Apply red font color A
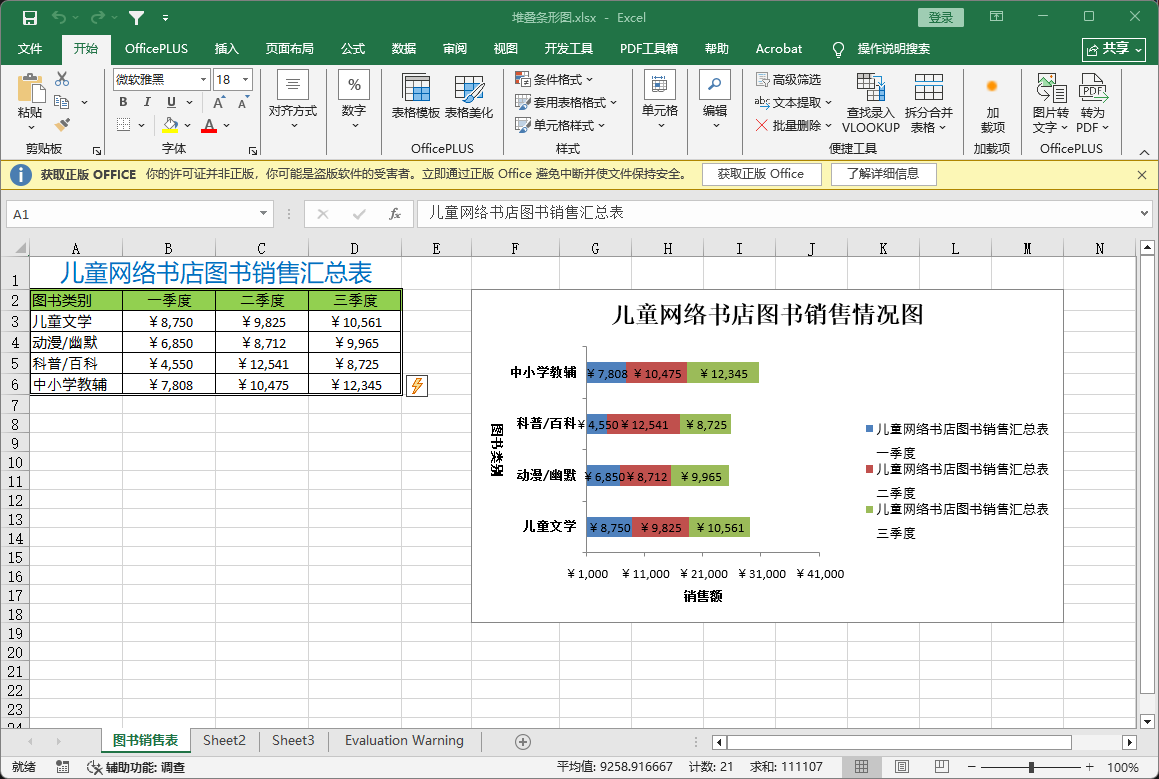 point(209,125)
